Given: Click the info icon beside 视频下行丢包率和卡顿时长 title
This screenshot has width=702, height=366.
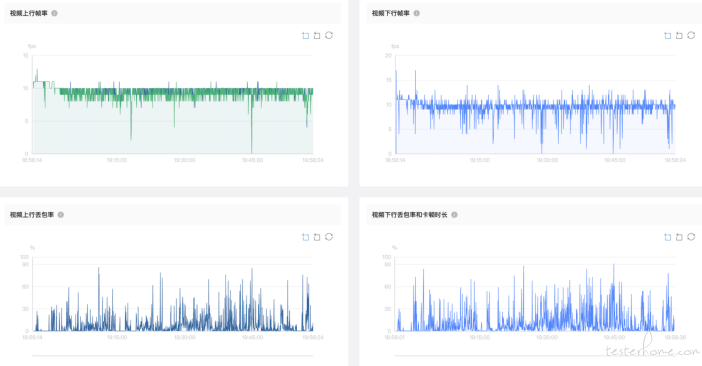Looking at the screenshot, I should 454,215.
